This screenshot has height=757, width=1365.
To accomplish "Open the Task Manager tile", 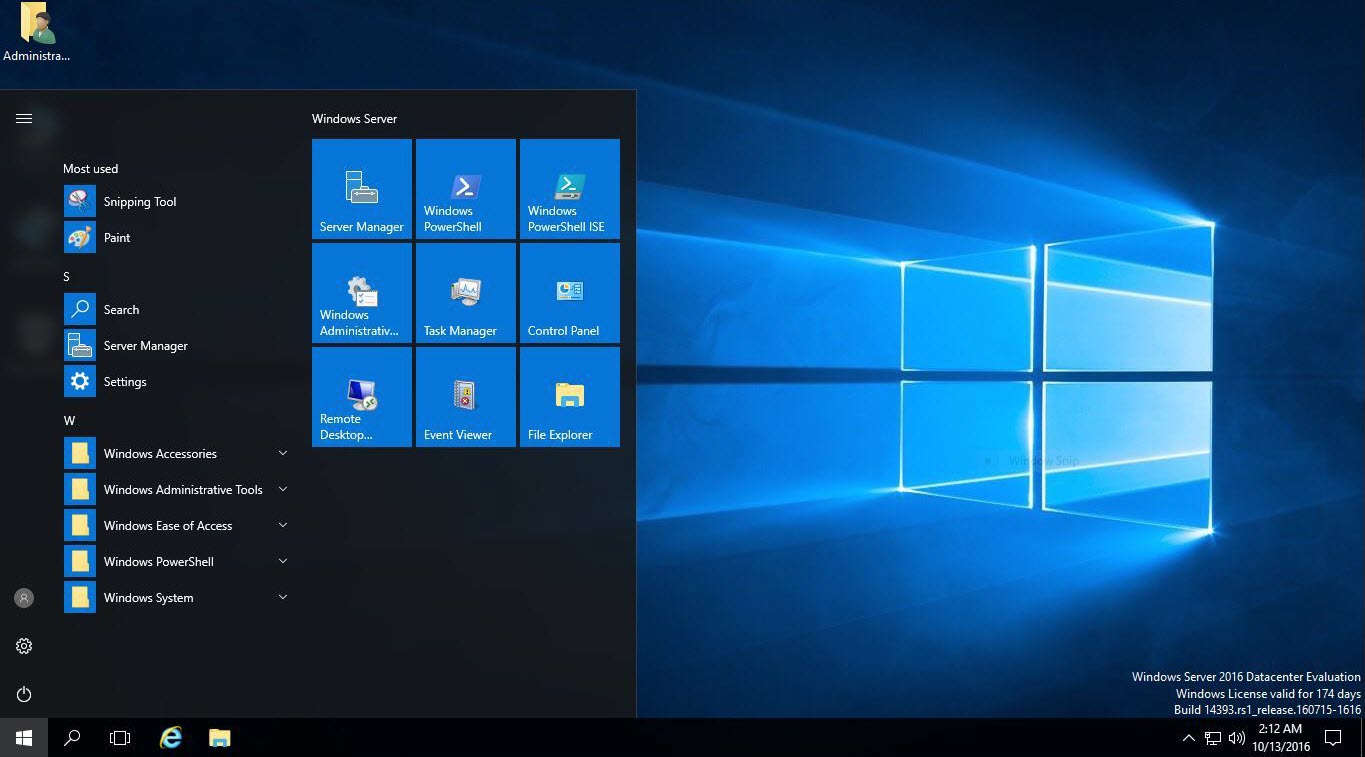I will (x=465, y=292).
